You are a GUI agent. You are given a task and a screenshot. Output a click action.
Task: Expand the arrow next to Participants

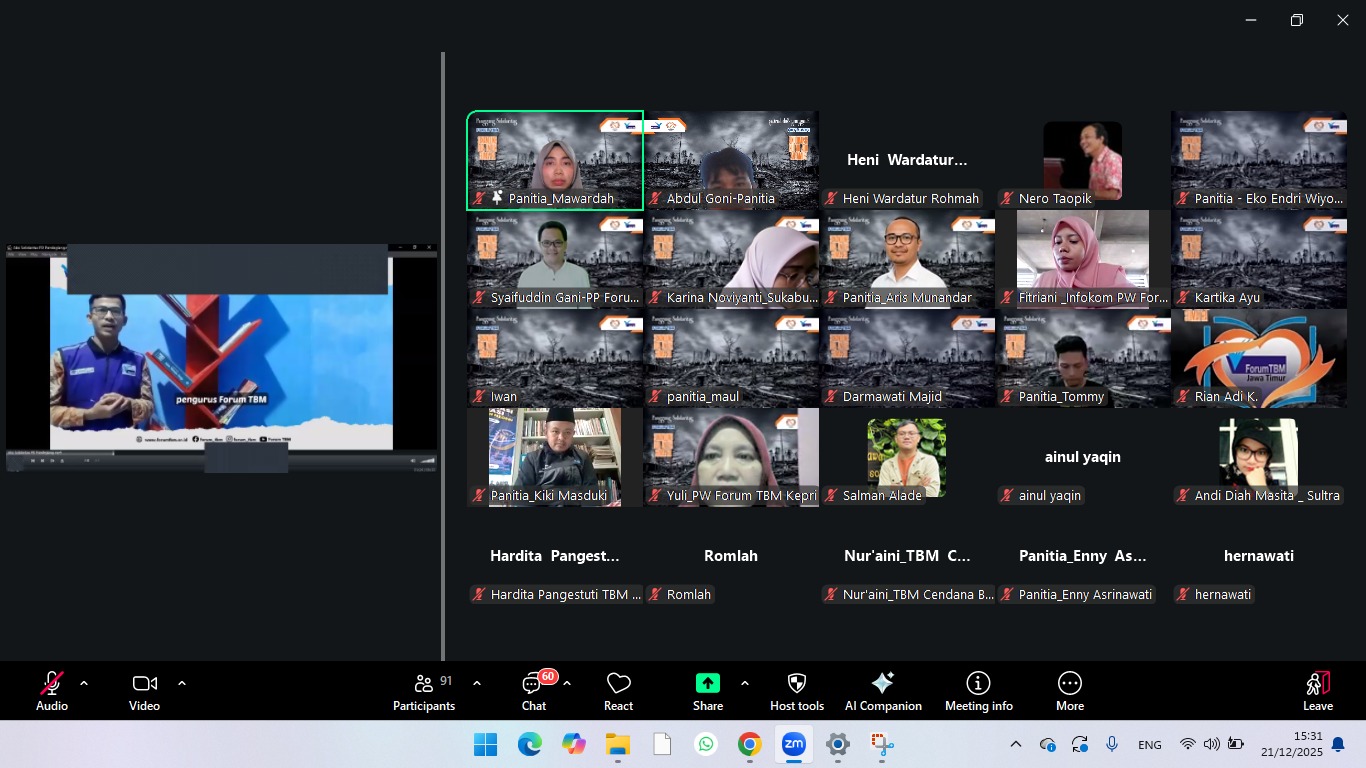tap(477, 684)
